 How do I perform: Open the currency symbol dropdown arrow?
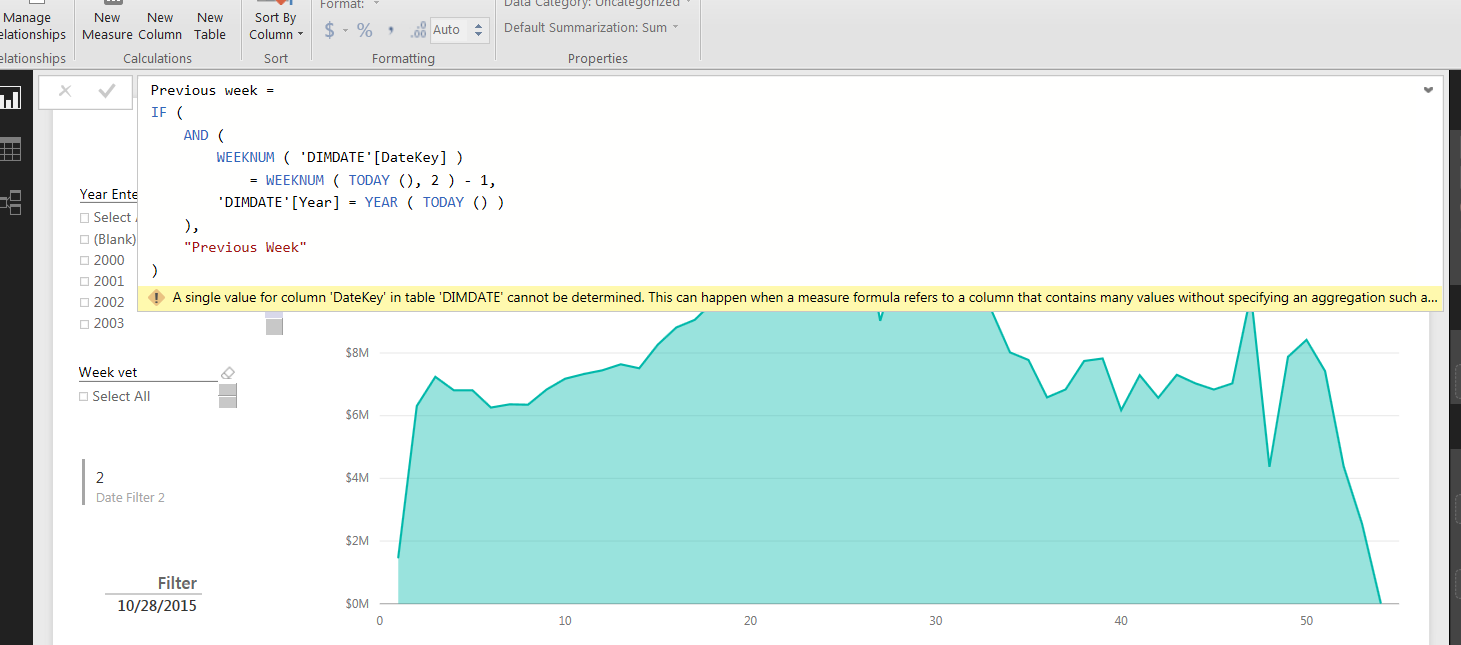point(346,30)
